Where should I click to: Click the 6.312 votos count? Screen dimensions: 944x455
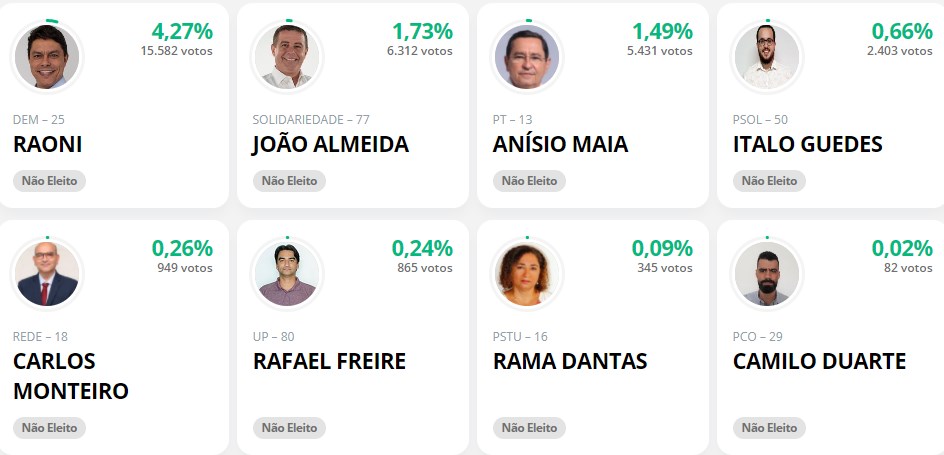(419, 51)
